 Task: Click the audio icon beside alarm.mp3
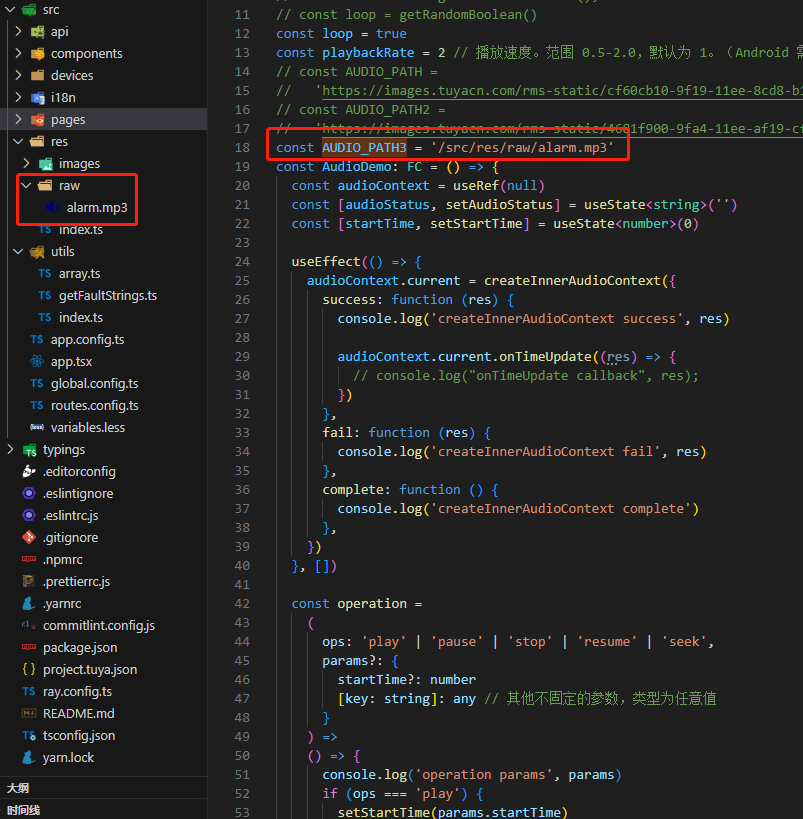tap(53, 207)
